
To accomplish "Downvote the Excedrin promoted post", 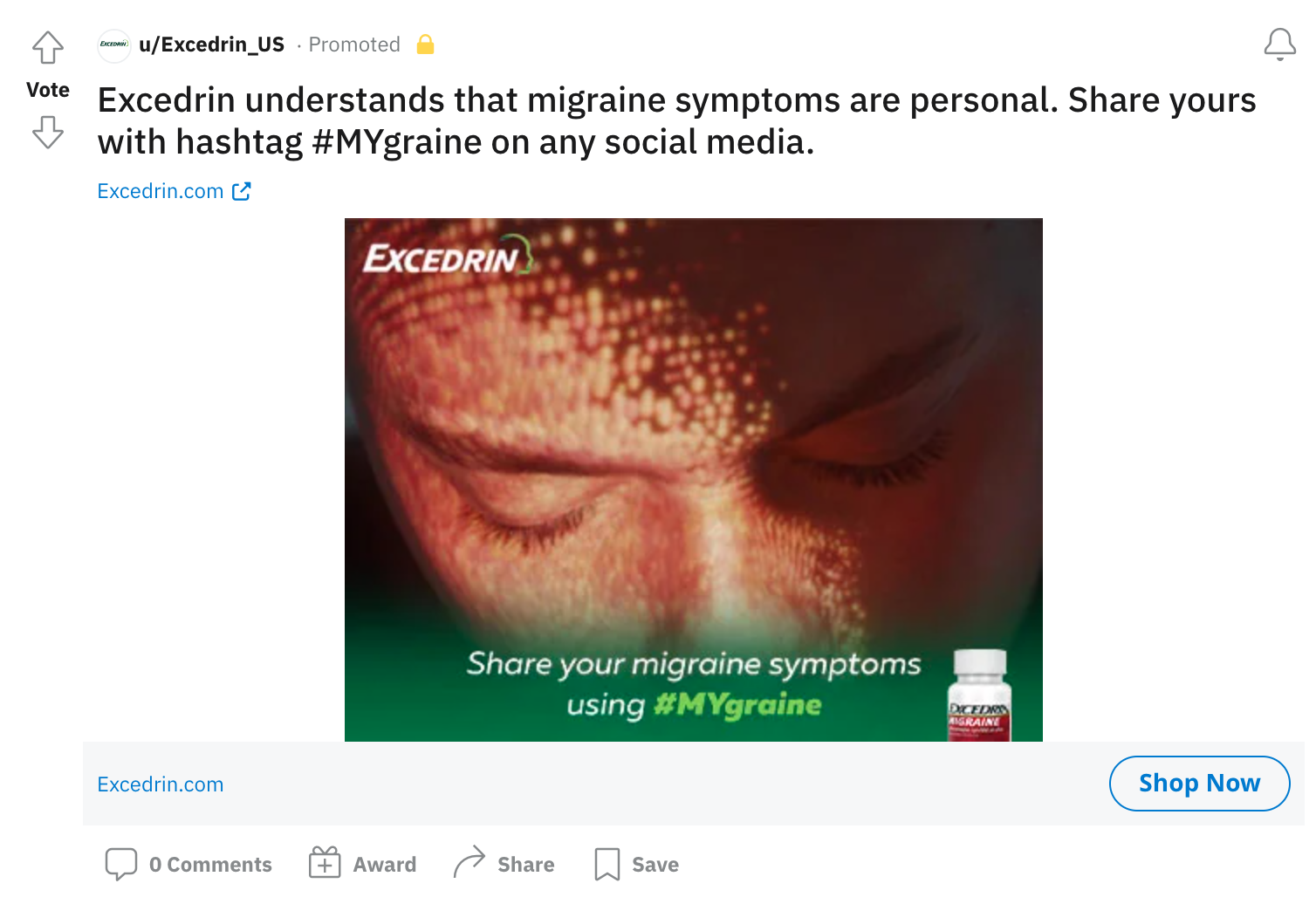I will click(48, 132).
